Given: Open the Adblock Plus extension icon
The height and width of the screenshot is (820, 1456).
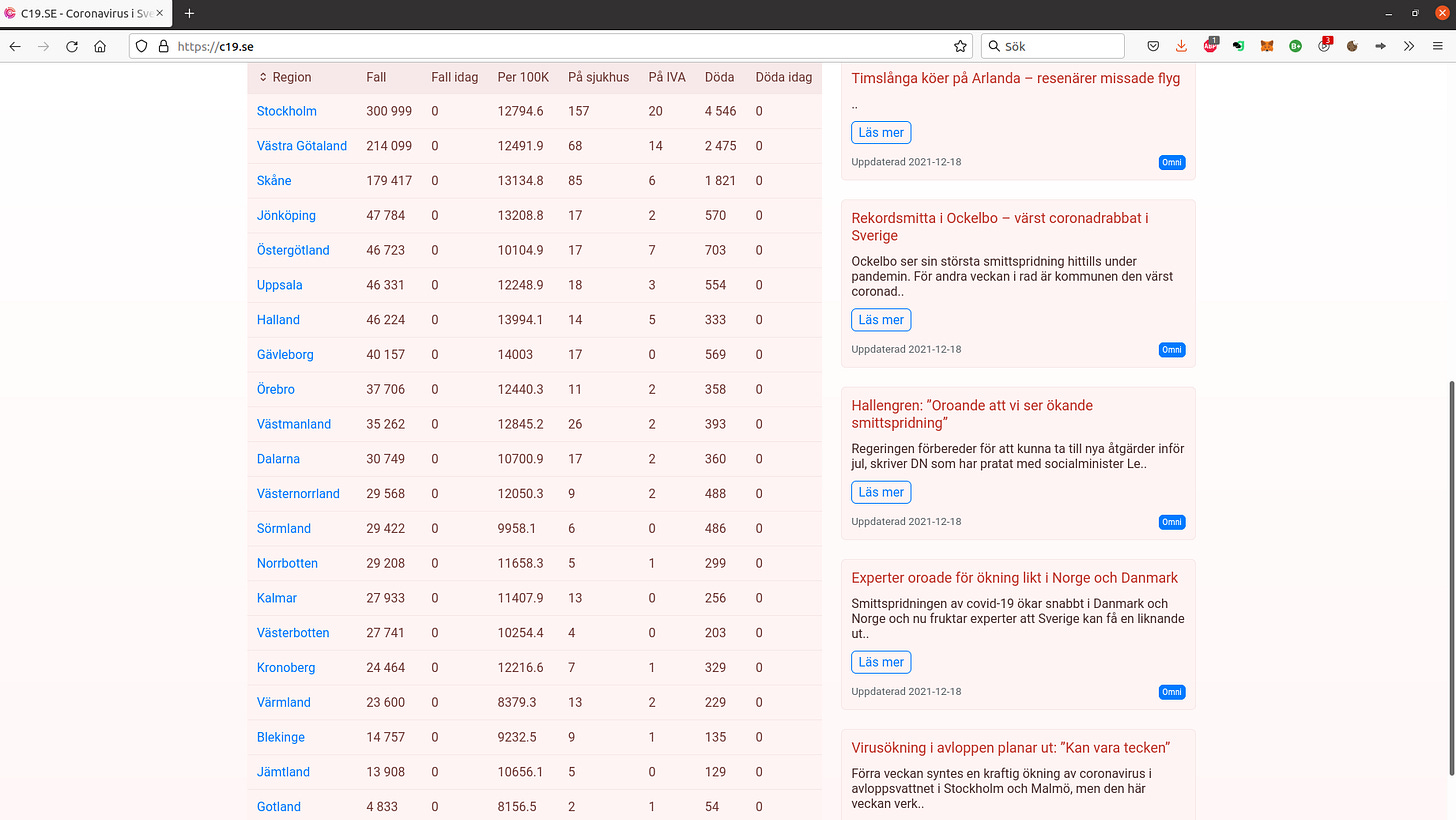Looking at the screenshot, I should coord(1210,46).
